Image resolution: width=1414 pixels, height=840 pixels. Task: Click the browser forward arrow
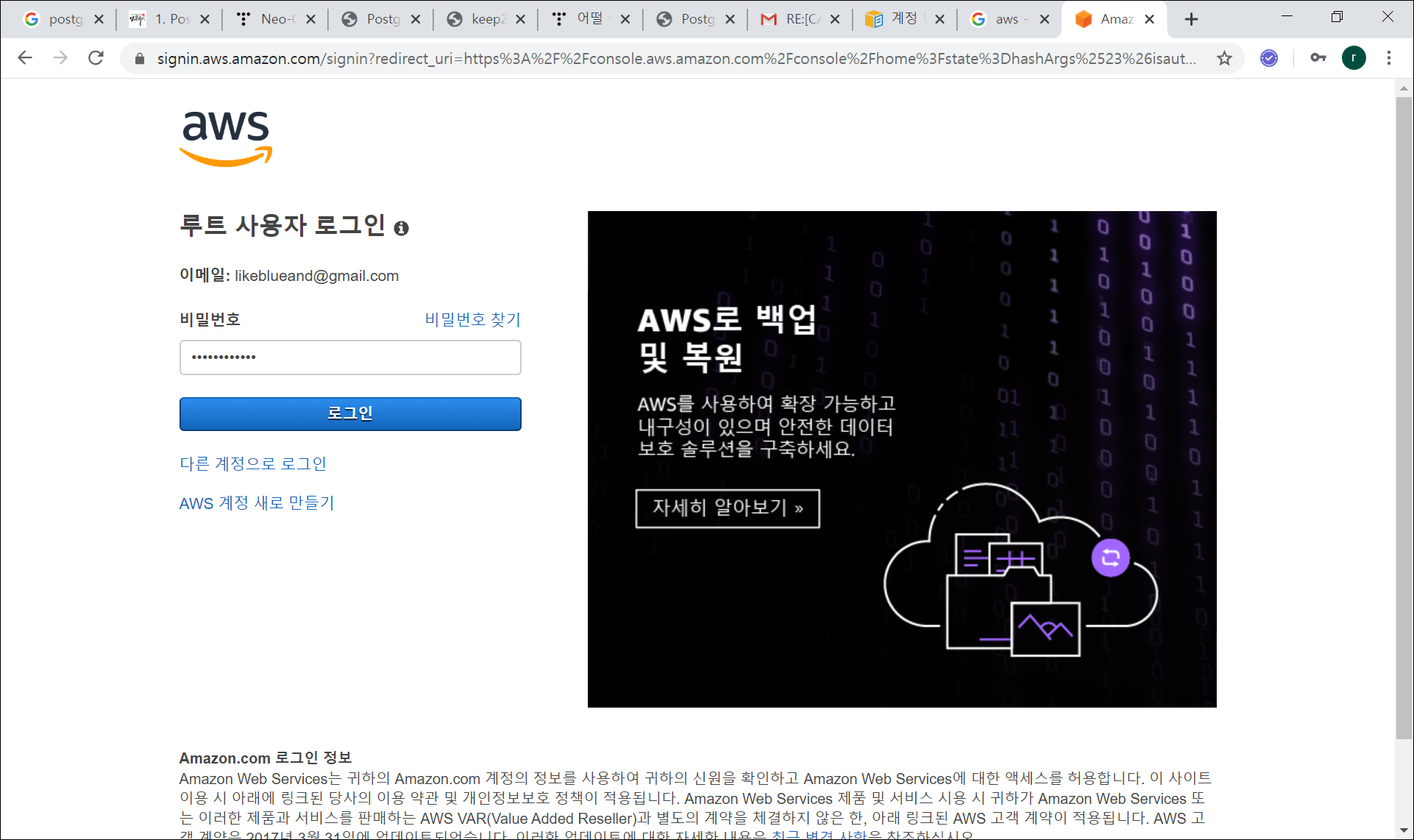[60, 58]
